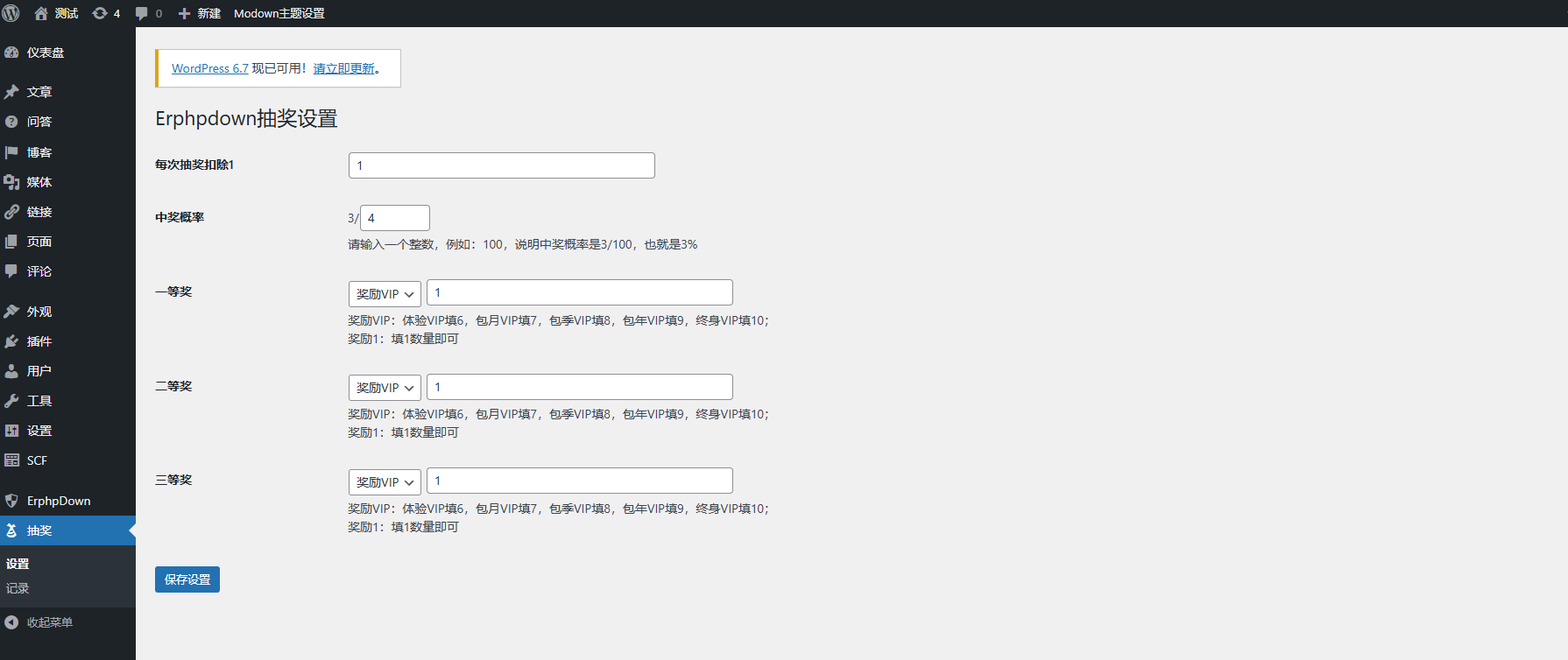Open the 插件 menu label
The width and height of the screenshot is (1568, 660).
coord(39,341)
